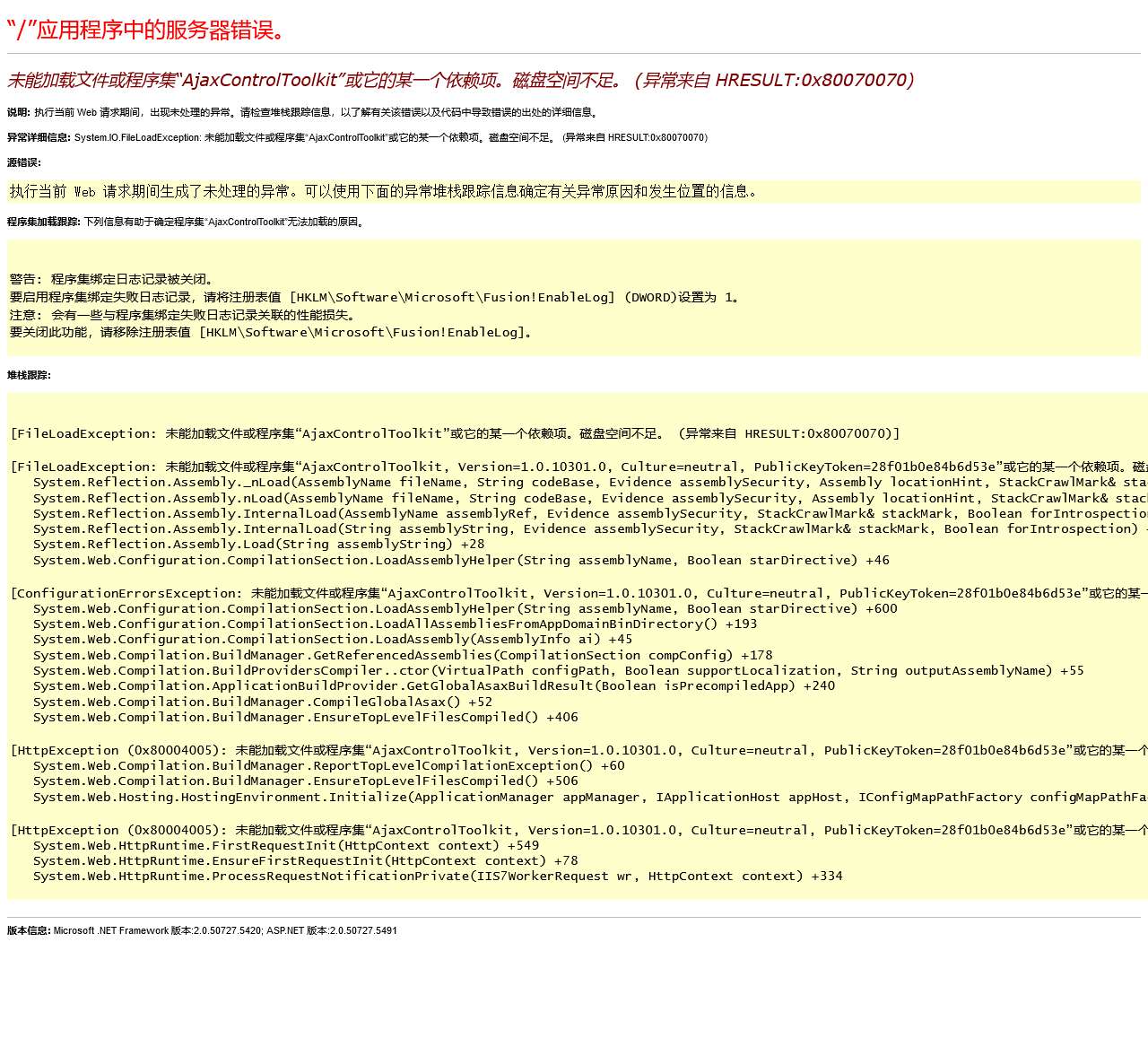
Task: Click the CompileGlobalAsax() +52 frame
Action: tap(263, 702)
